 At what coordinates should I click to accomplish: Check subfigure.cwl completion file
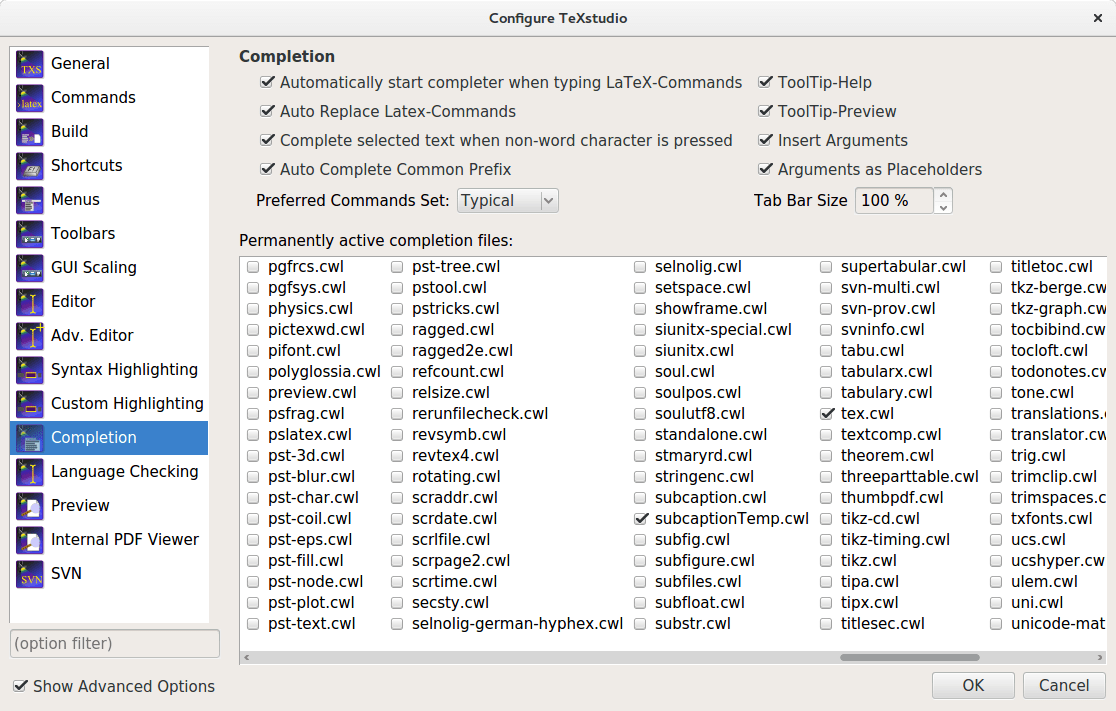(640, 561)
